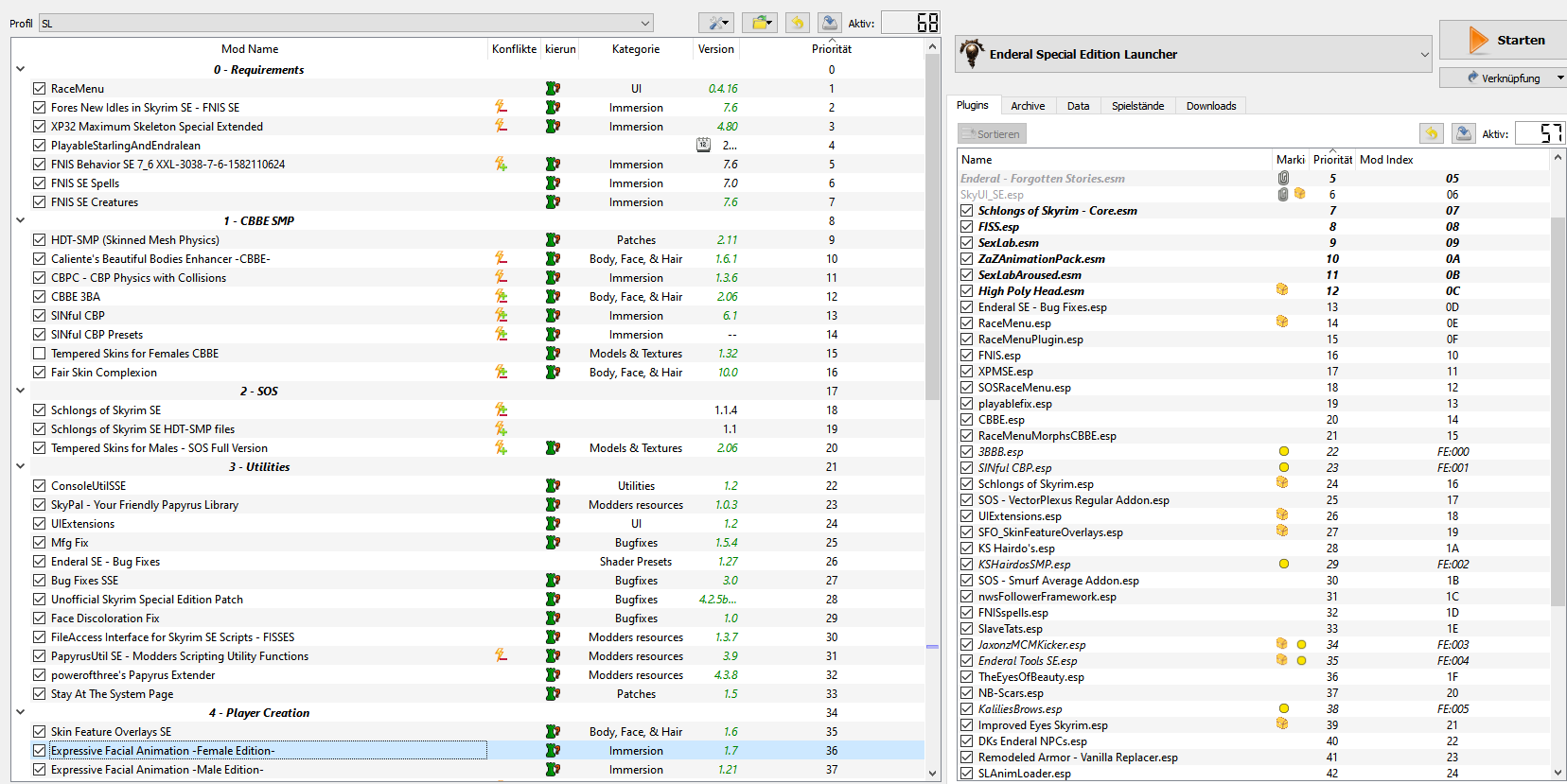1567x784 pixels.
Task: Click the plugin list vertical scrollbar thumb
Action: point(1558,411)
